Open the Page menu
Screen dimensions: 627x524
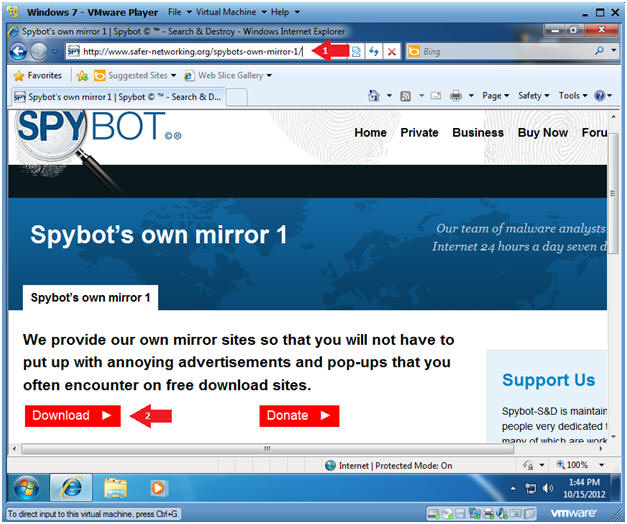pyautogui.click(x=495, y=96)
